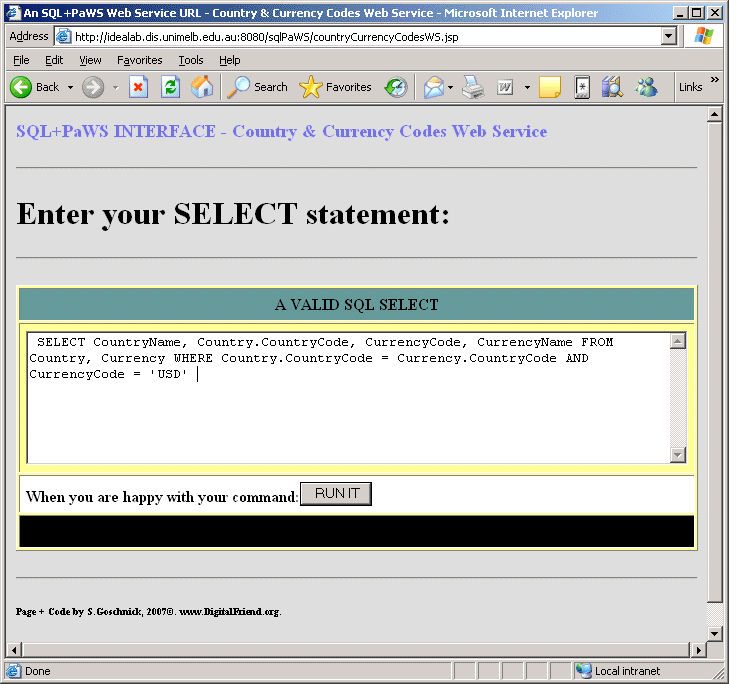Open the History clock icon
Viewport: 747px width, 684px height.
(x=396, y=88)
